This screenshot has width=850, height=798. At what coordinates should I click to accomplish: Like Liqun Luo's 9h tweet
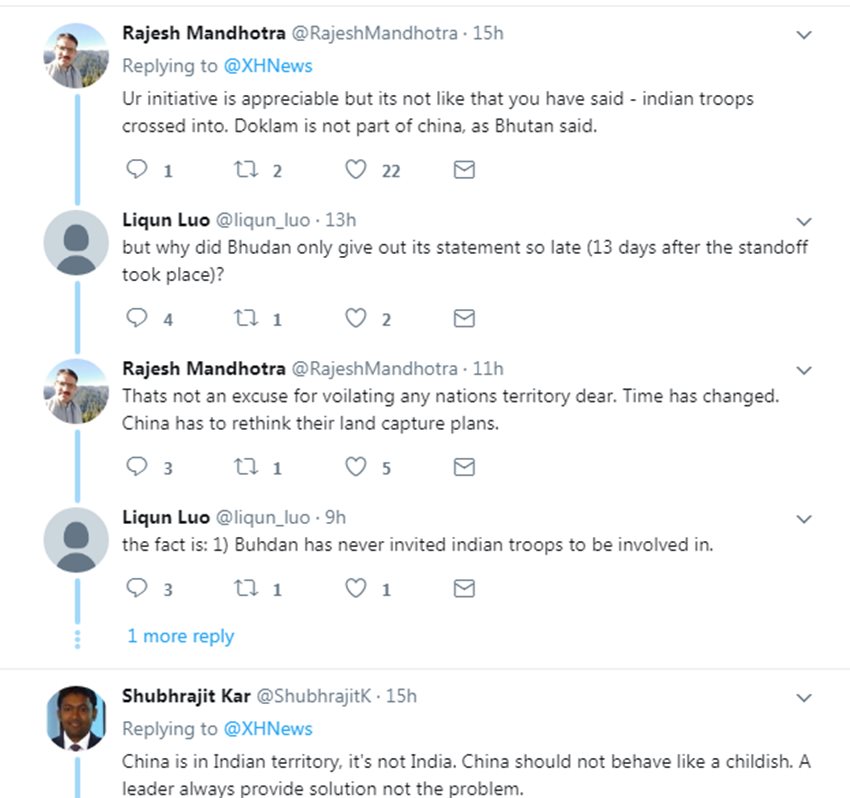pyautogui.click(x=356, y=588)
